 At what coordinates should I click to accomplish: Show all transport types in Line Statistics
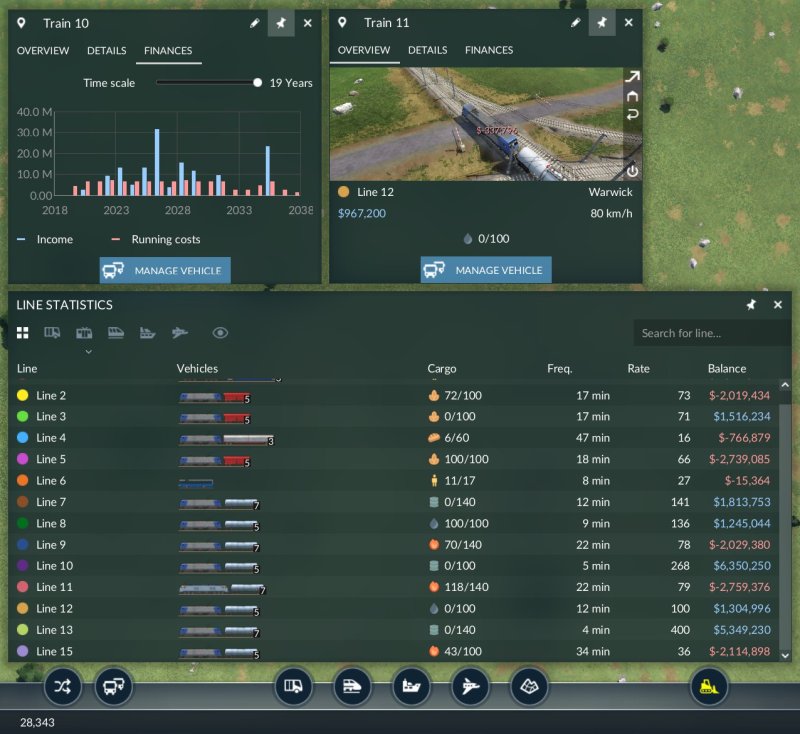click(x=23, y=333)
